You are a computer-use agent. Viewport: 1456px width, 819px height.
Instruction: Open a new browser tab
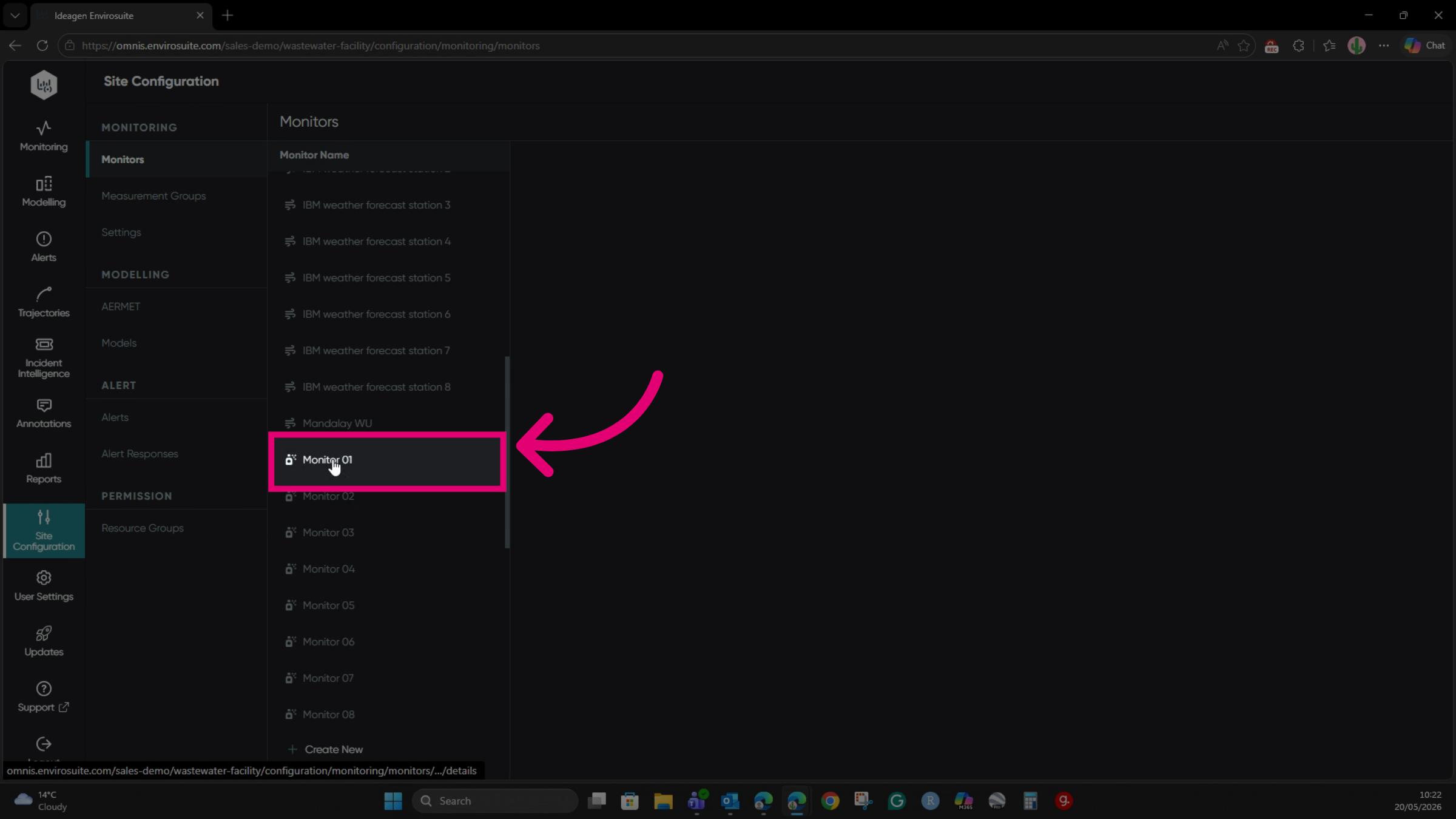tap(227, 15)
